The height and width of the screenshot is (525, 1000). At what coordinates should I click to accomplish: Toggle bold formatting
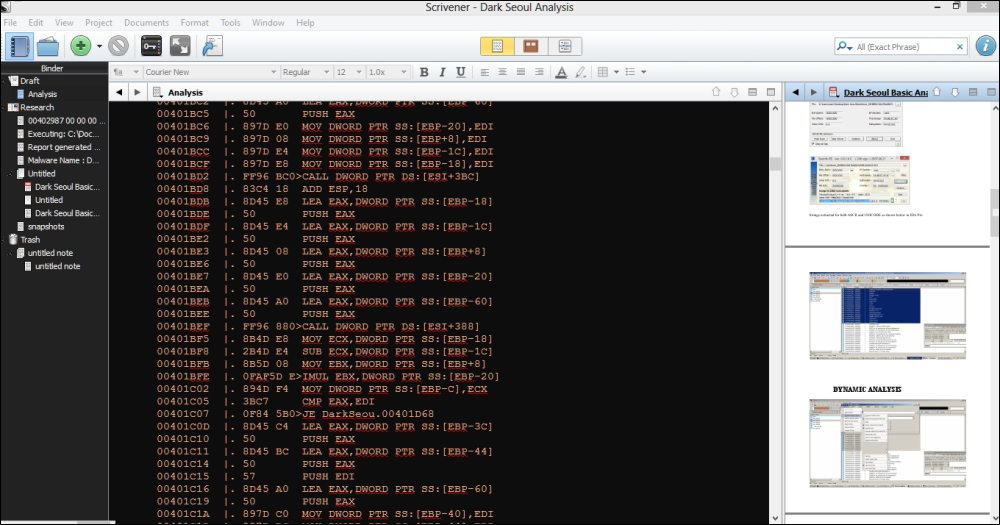click(424, 72)
